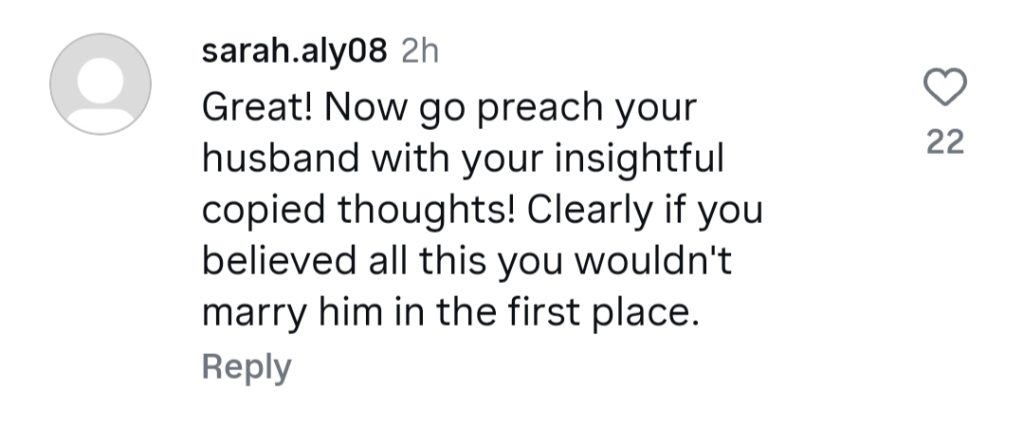Click the line 'marry him in the first place.'
The height and width of the screenshot is (429, 1024).
point(451,314)
